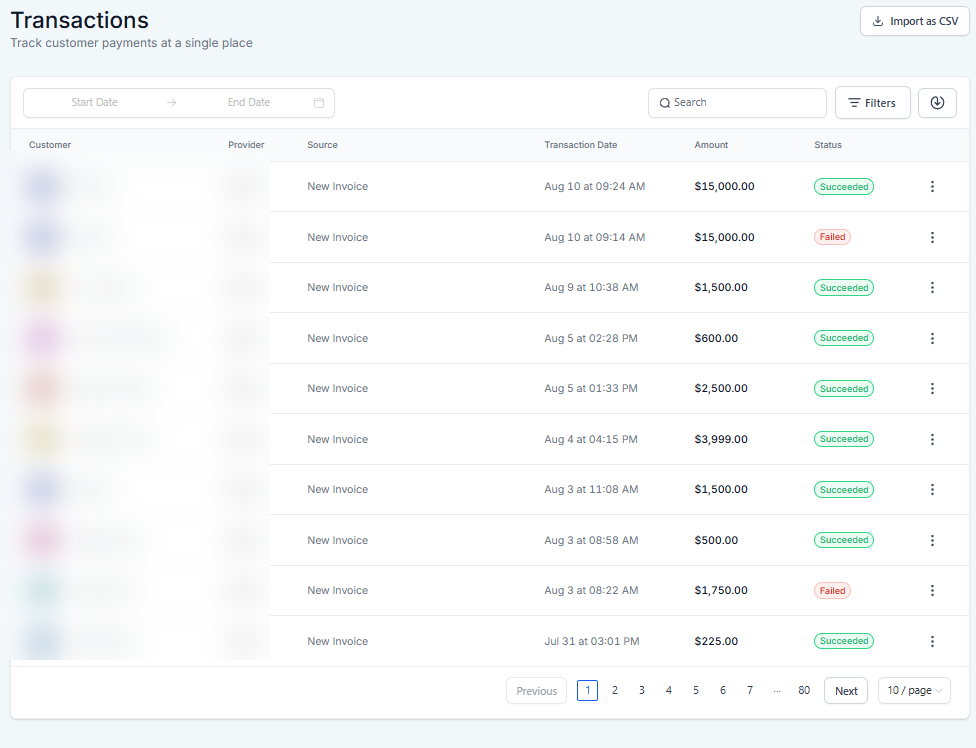The image size is (976, 748).
Task: Click the calendar icon in date range
Action: (x=319, y=103)
